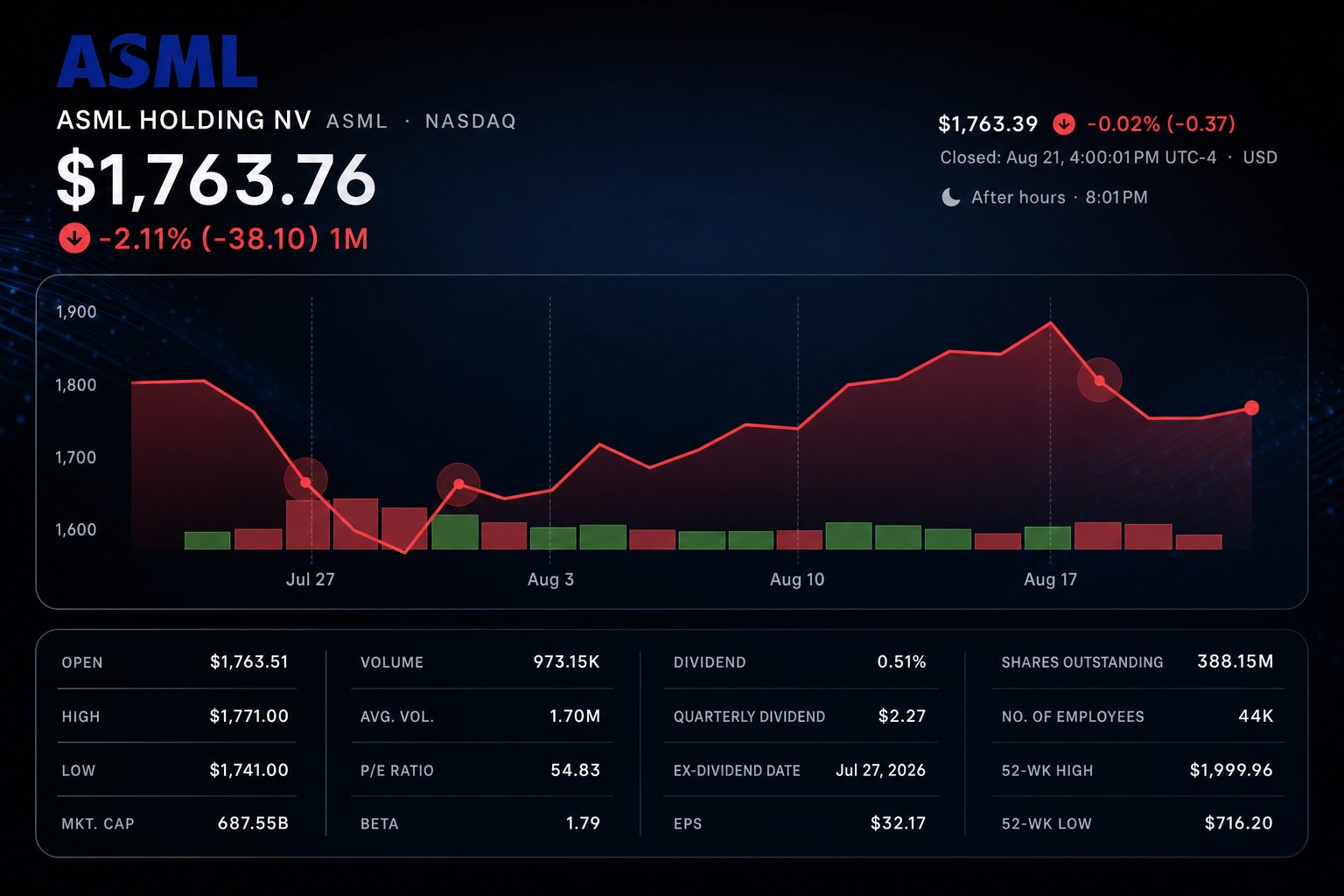Click the "Aug 10" date axis label
Image resolution: width=1344 pixels, height=896 pixels.
pos(797,579)
